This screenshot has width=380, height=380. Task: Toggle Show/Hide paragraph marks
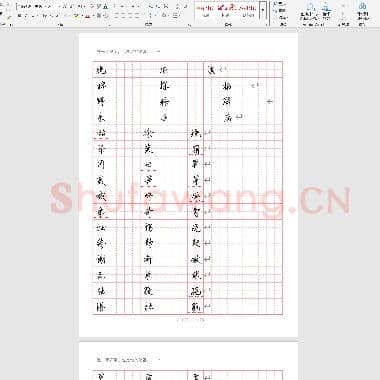[186, 6]
